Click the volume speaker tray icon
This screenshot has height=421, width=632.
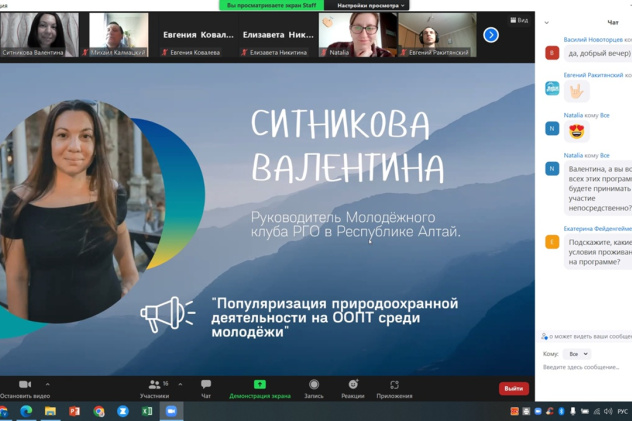point(608,411)
